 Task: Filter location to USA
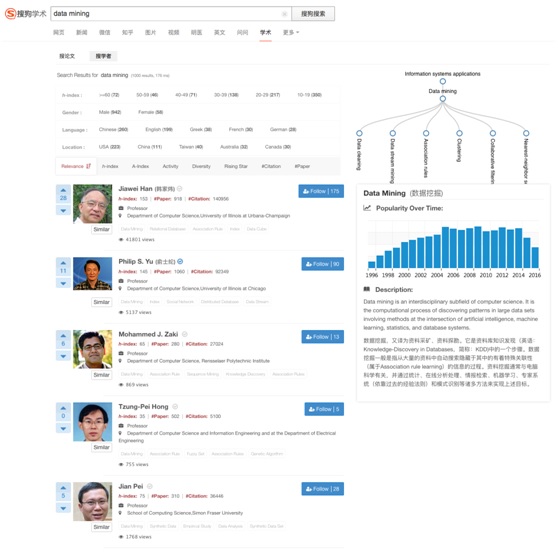point(109,147)
